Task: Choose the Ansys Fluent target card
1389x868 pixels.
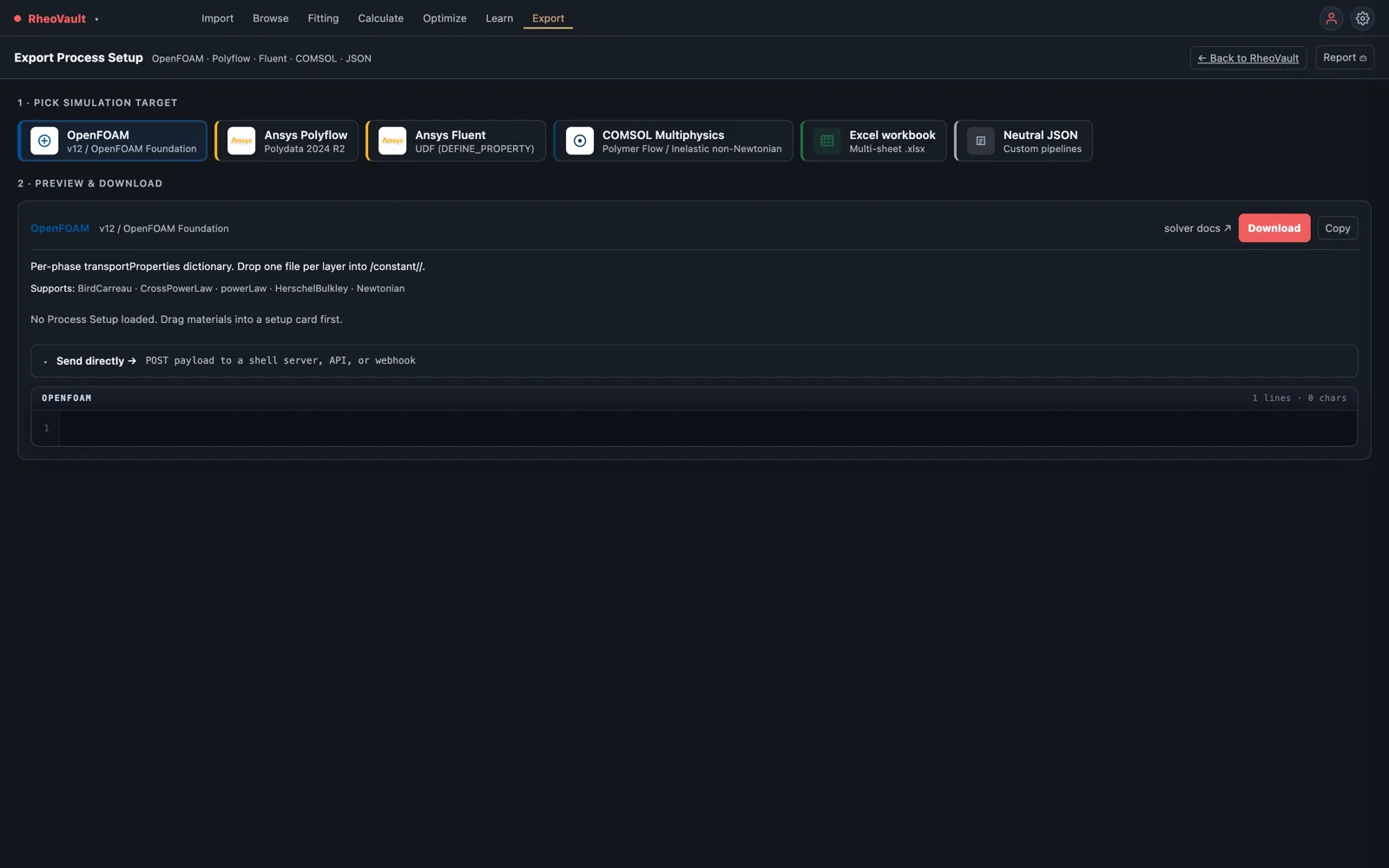Action: (456, 141)
